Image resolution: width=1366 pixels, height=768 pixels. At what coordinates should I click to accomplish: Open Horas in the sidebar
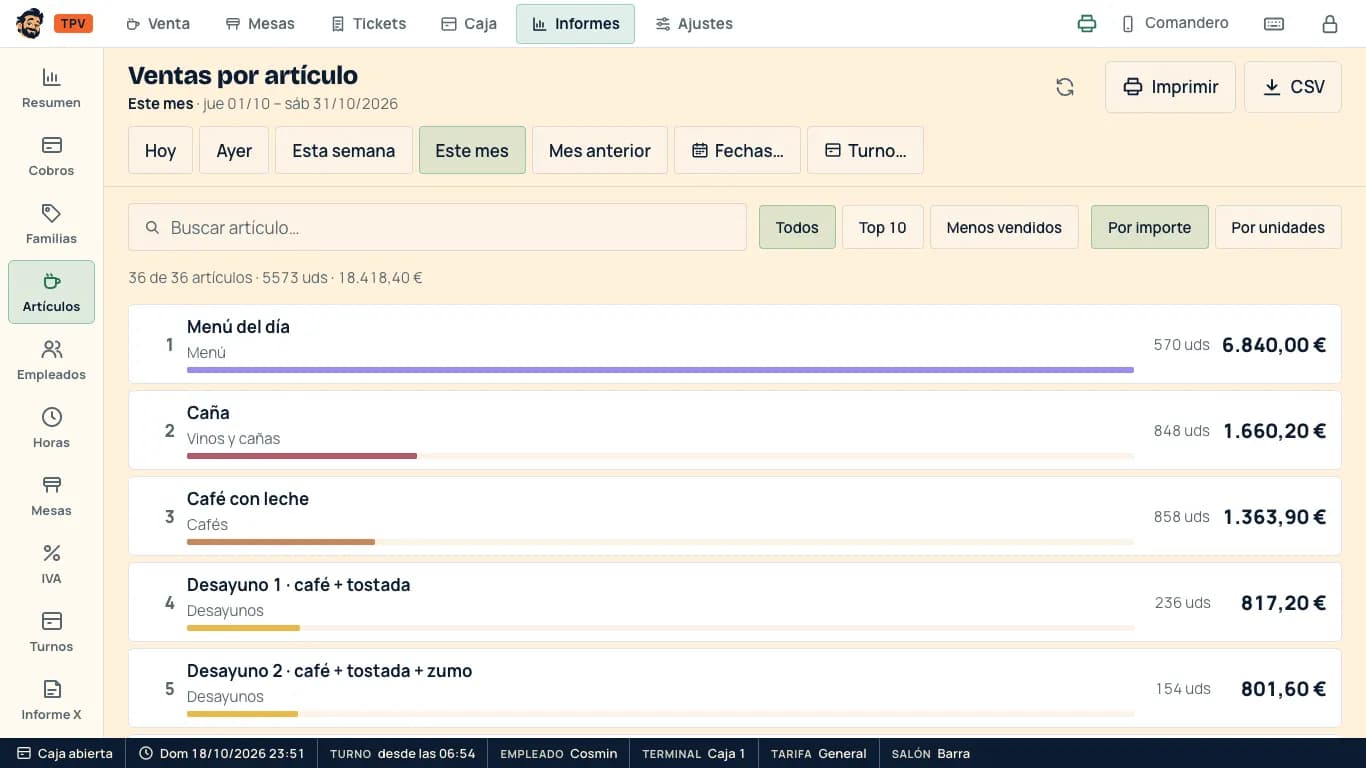click(51, 428)
